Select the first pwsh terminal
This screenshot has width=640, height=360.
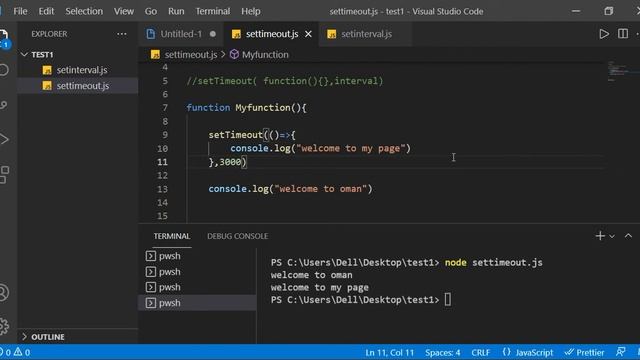(x=198, y=256)
